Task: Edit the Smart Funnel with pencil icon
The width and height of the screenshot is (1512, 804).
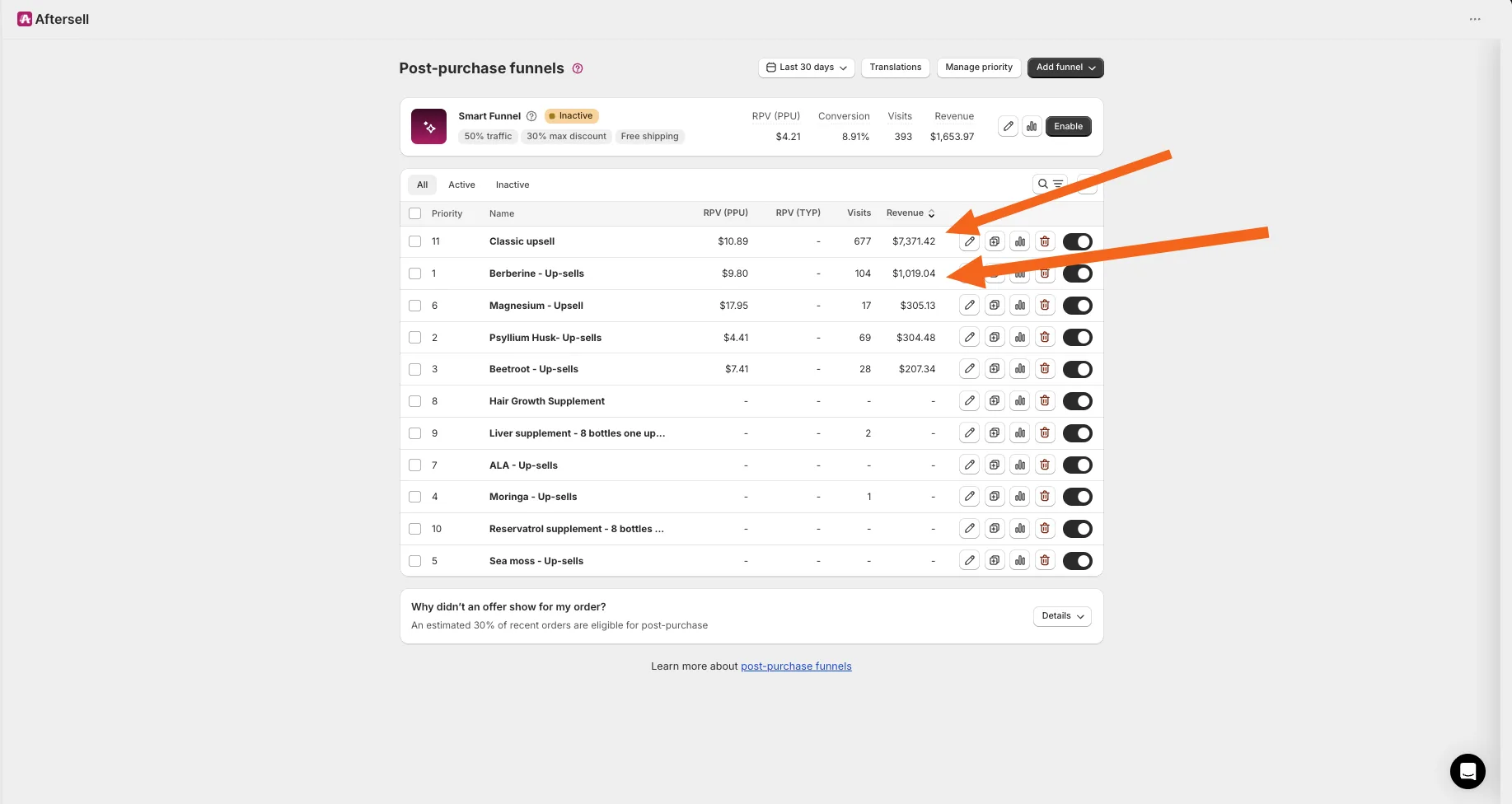Action: coord(1008,126)
